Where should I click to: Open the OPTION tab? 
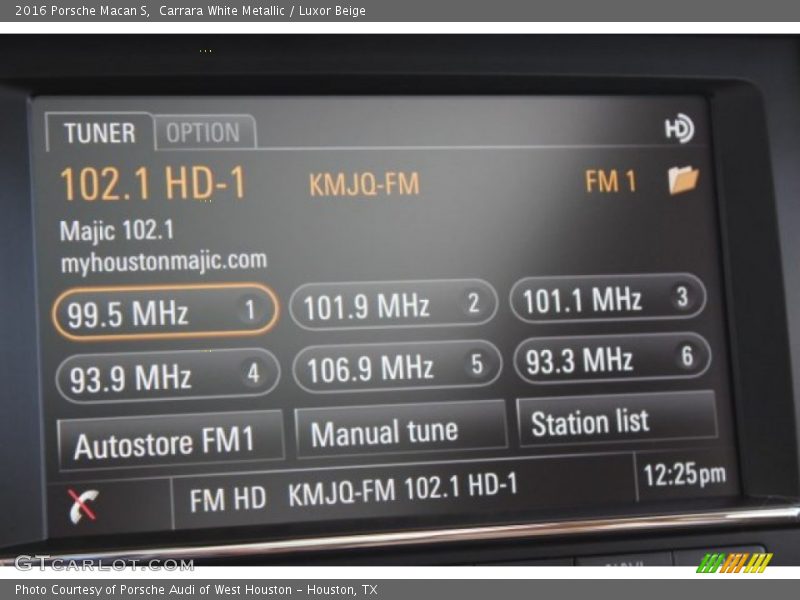204,132
